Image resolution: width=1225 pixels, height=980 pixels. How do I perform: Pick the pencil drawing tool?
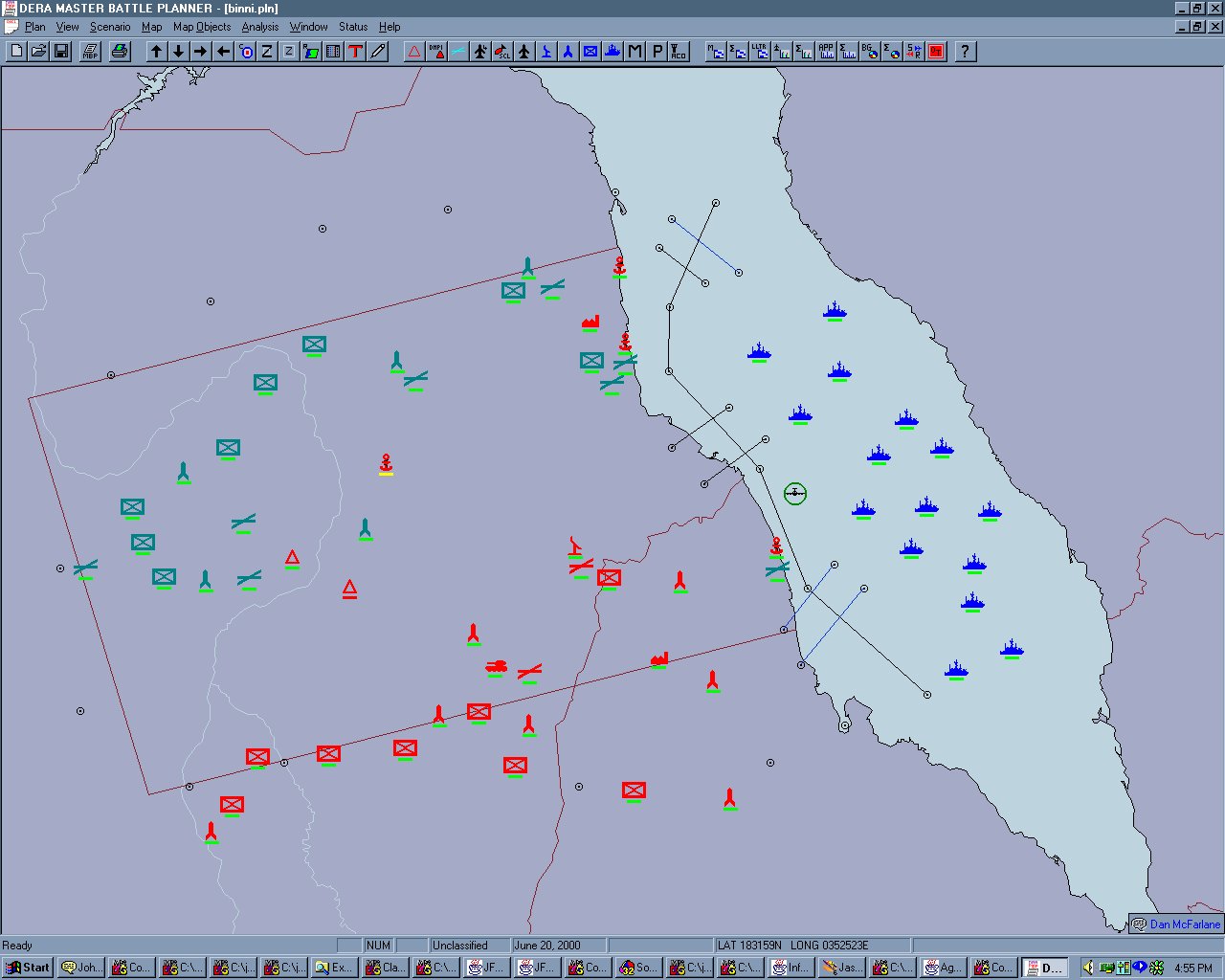click(x=378, y=52)
